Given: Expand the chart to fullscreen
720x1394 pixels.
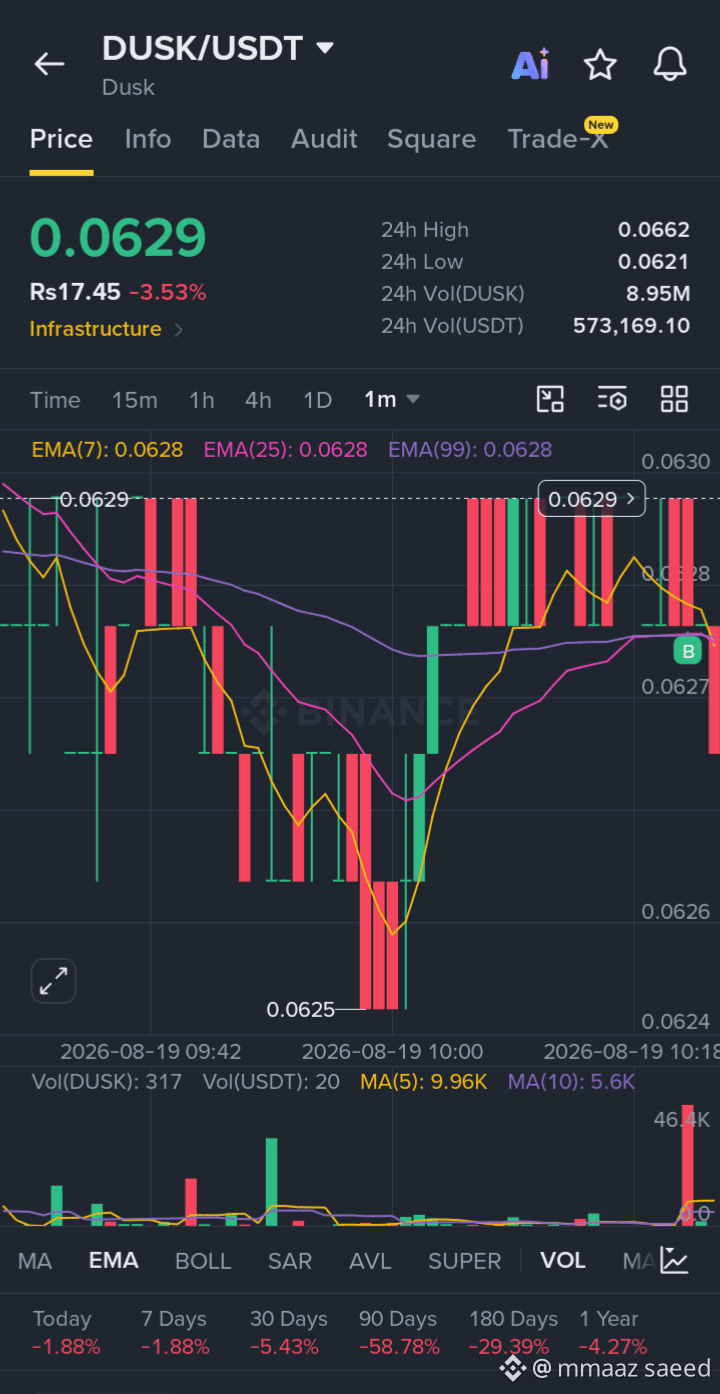Looking at the screenshot, I should click(53, 981).
